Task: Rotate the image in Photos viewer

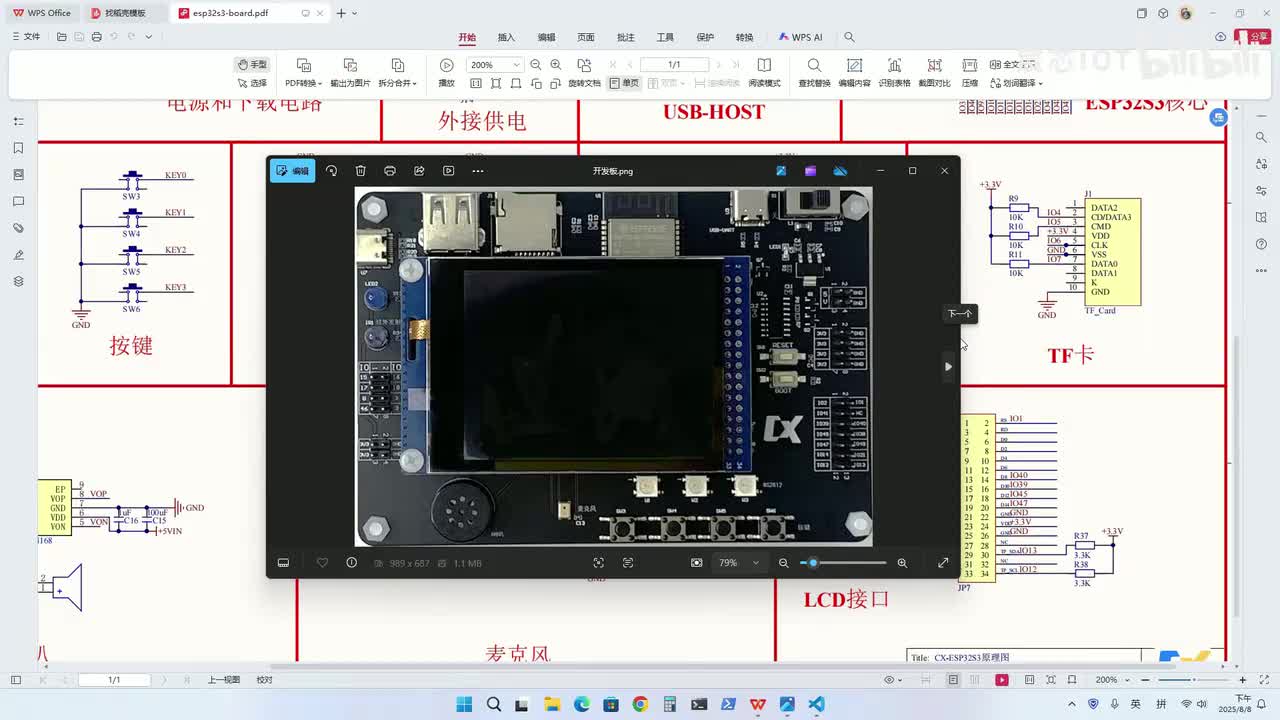Action: tap(331, 171)
